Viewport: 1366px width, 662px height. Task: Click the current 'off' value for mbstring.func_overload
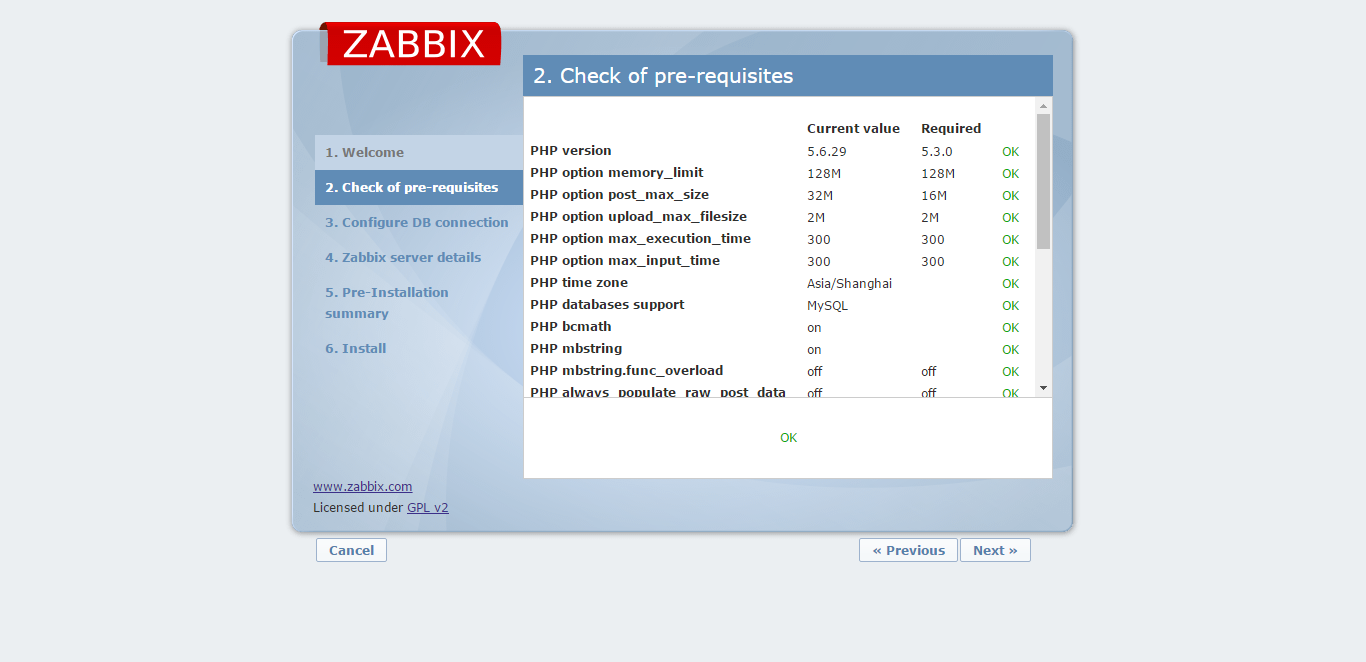[814, 371]
